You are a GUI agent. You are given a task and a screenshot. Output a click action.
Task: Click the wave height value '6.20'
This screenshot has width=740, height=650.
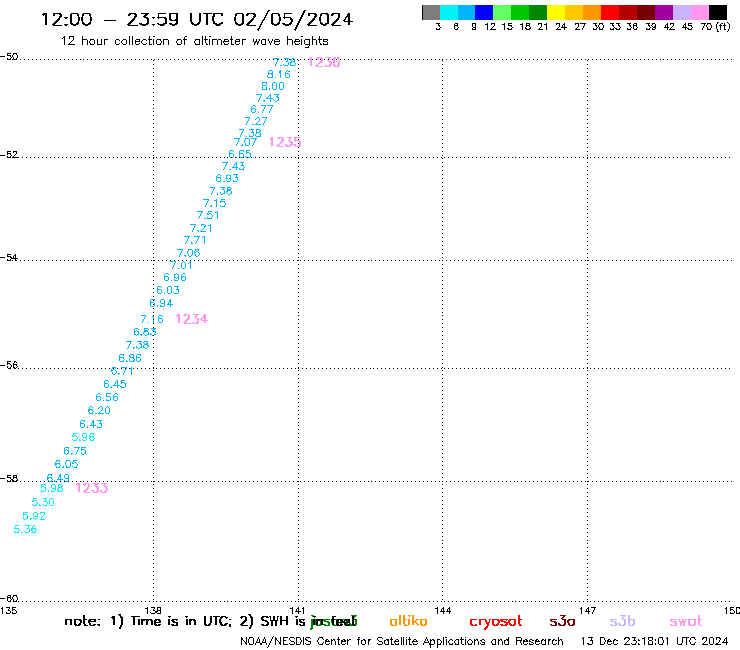pos(99,411)
